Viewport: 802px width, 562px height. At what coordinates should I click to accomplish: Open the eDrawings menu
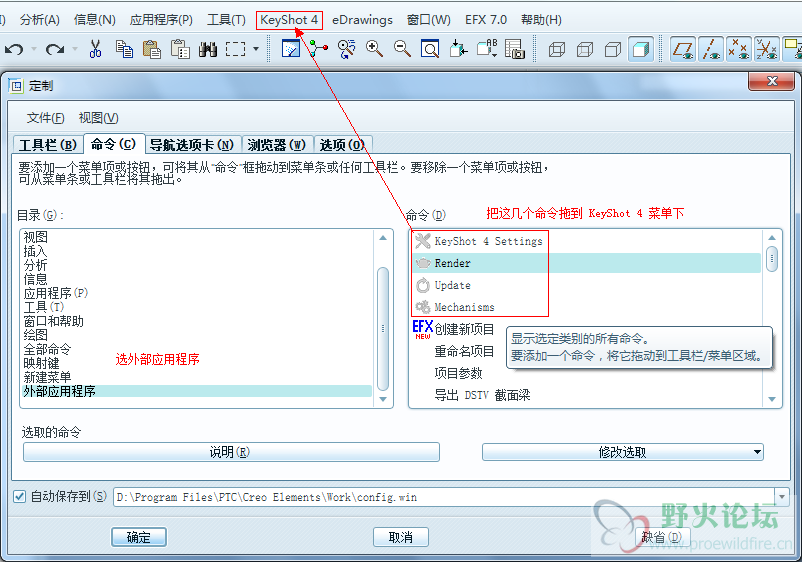click(x=363, y=20)
